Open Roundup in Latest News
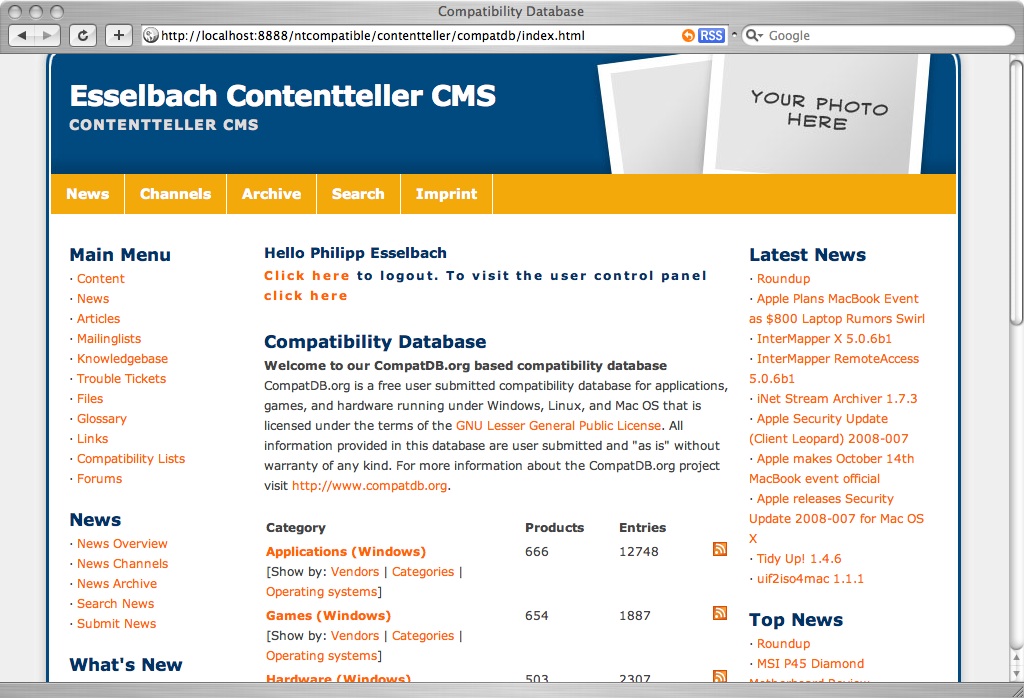The width and height of the screenshot is (1024, 698). tap(783, 279)
